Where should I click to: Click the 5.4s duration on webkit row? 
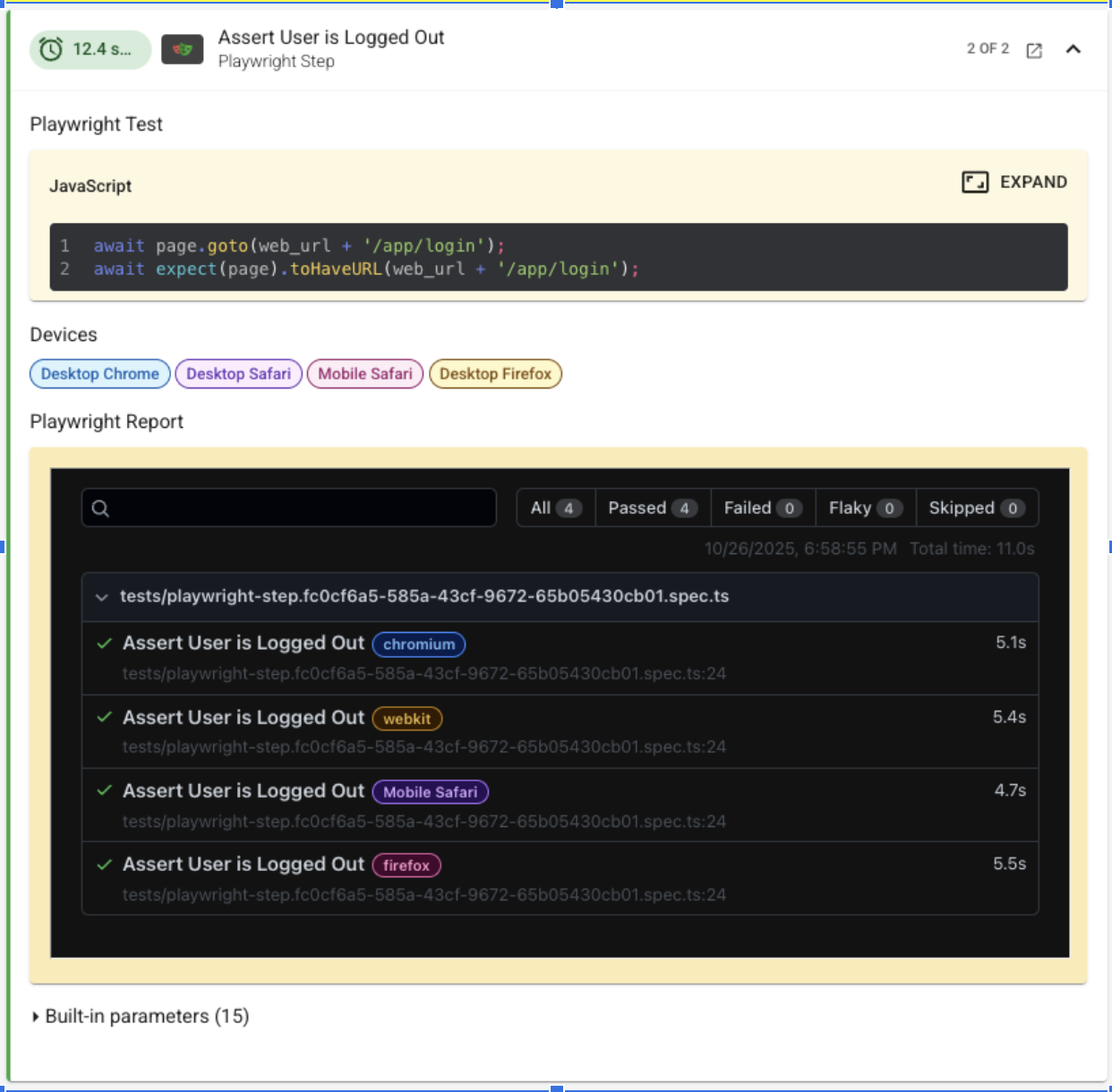[1009, 717]
